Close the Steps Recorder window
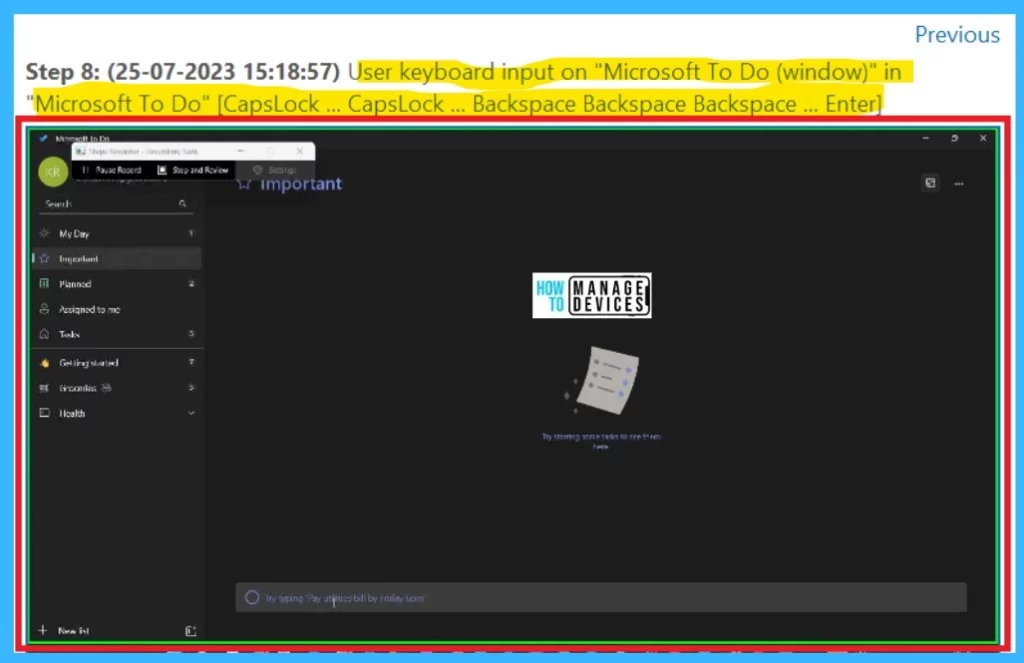This screenshot has height=663, width=1024. point(300,151)
